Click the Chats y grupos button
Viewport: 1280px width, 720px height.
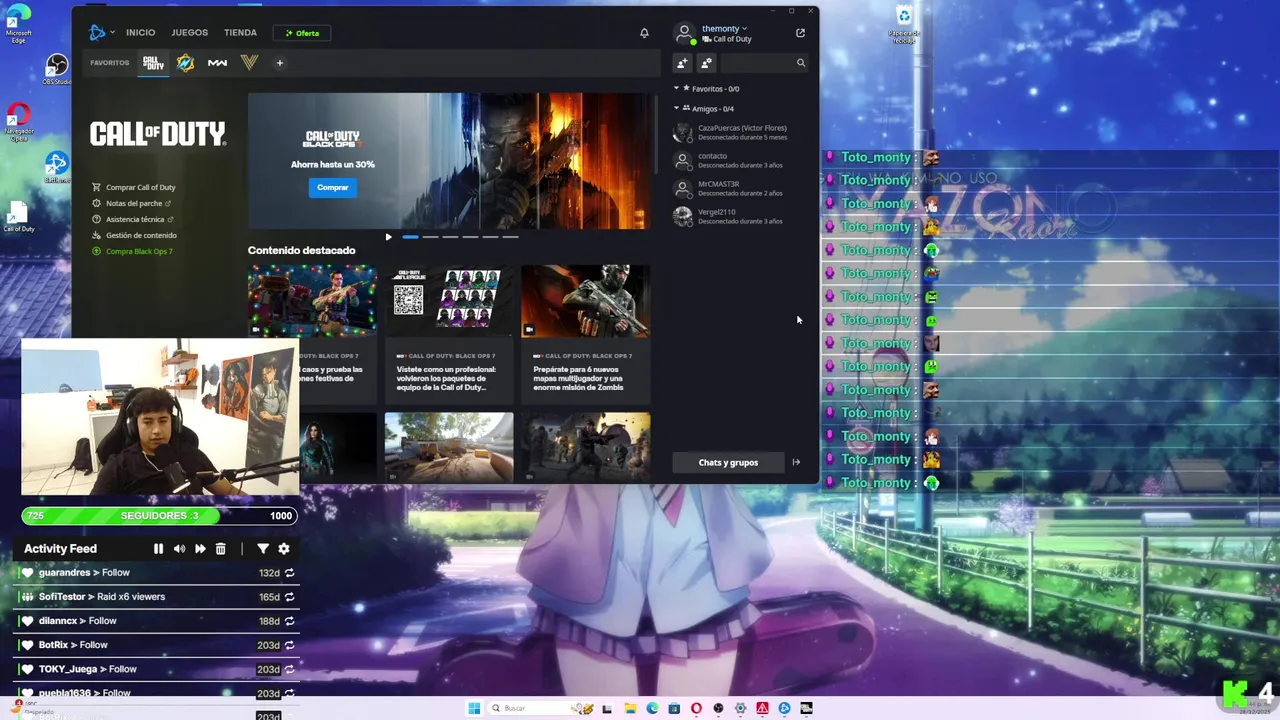click(x=728, y=462)
